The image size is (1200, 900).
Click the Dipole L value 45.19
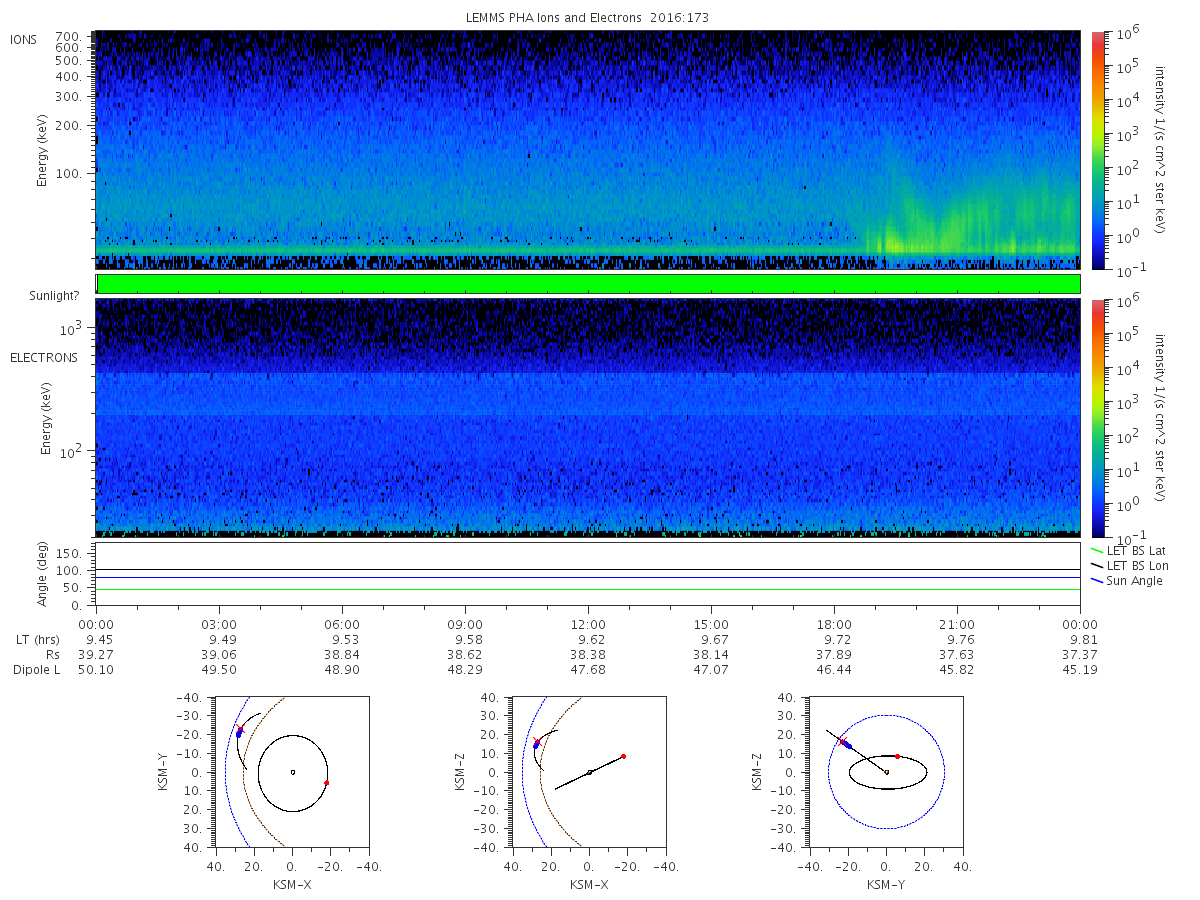coord(1081,670)
